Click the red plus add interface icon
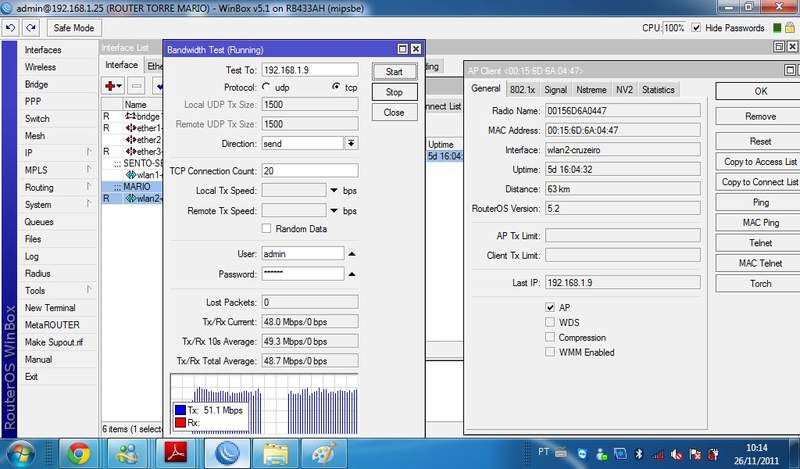This screenshot has width=800, height=469. pos(111,86)
